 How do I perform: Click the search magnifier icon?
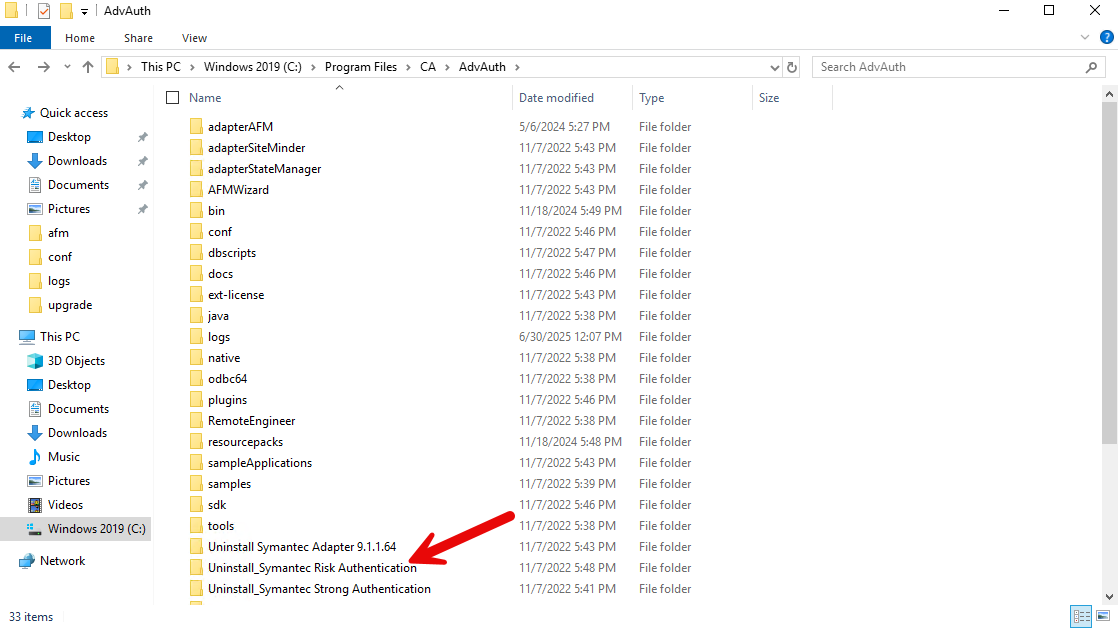point(1091,67)
